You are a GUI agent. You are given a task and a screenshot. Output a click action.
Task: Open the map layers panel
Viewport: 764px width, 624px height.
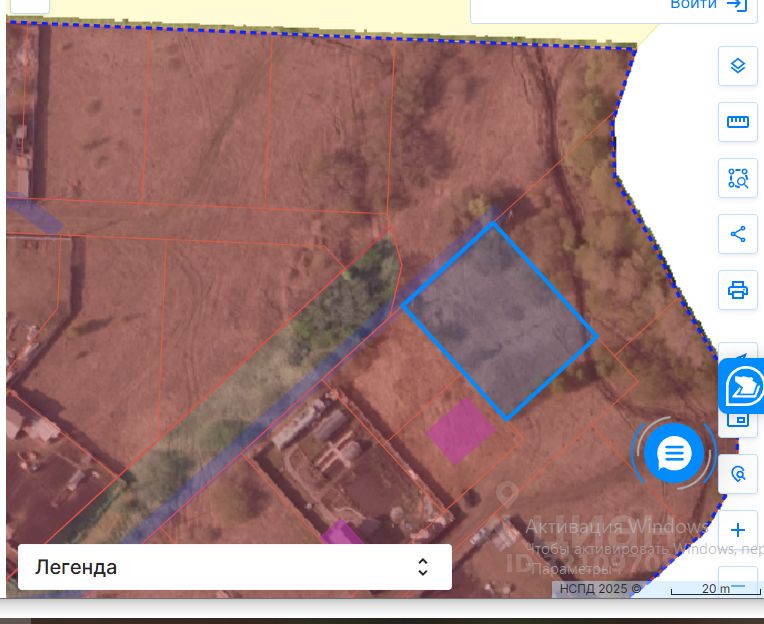738,66
